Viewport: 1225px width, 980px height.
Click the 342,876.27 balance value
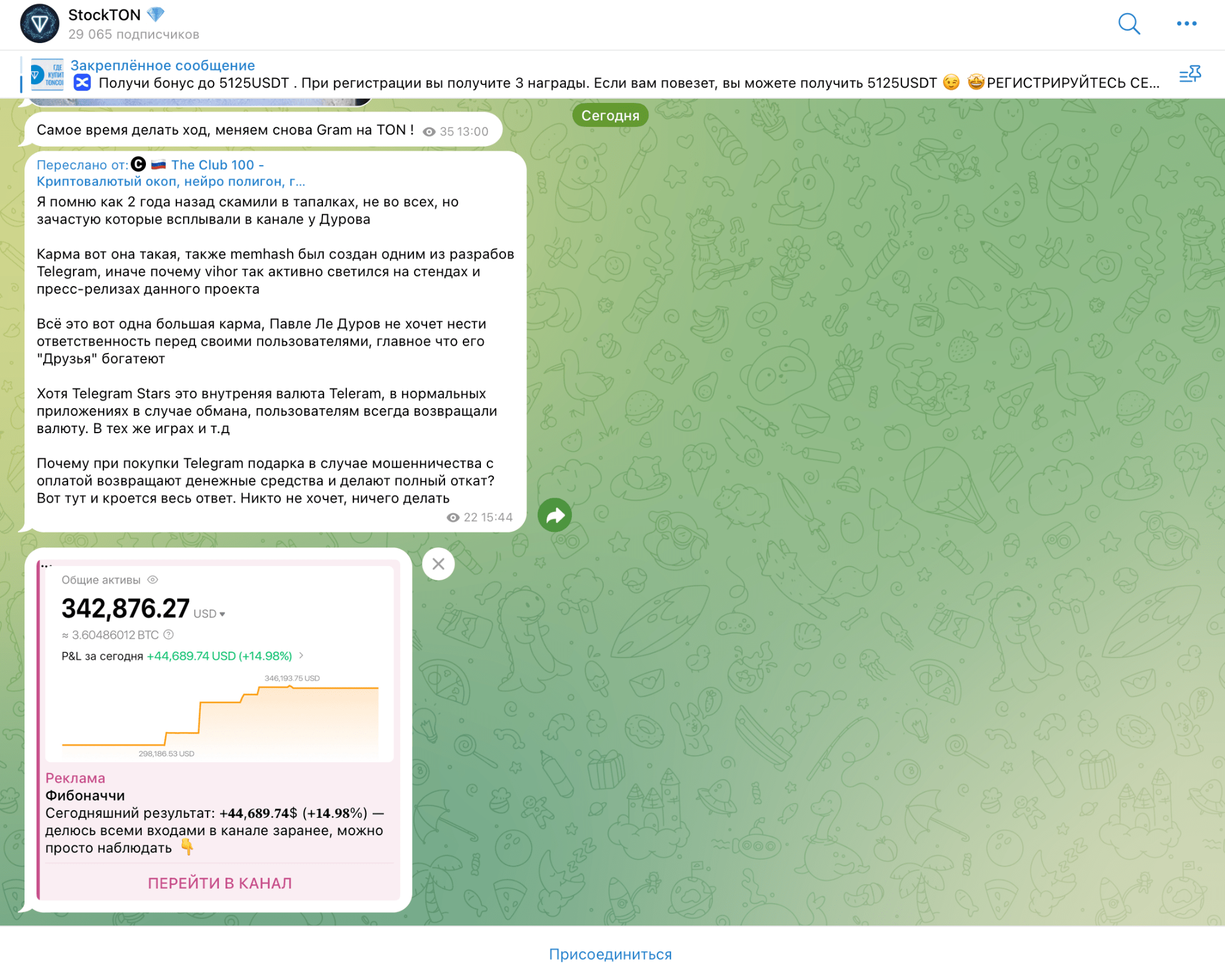tap(126, 608)
